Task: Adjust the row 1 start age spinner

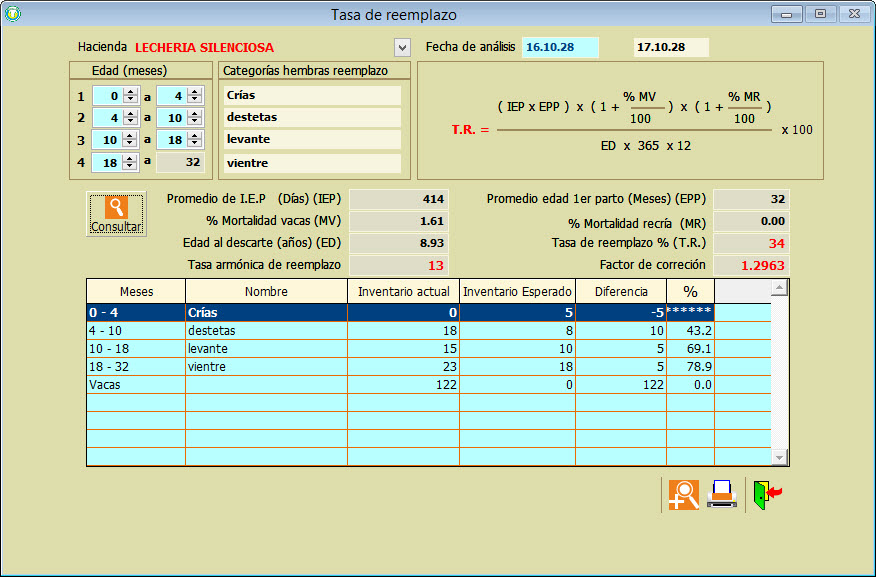Action: pos(130,96)
